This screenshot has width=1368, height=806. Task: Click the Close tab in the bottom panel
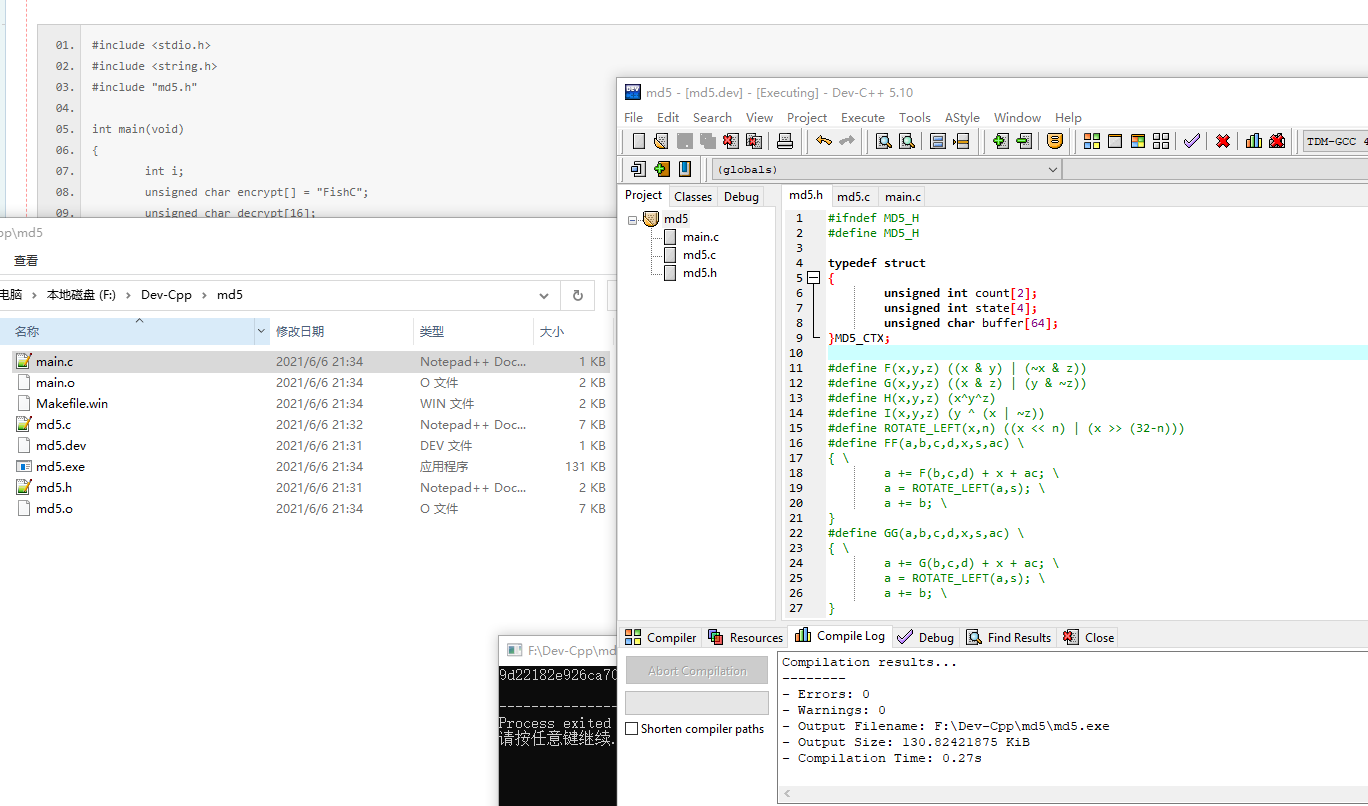click(x=1089, y=637)
